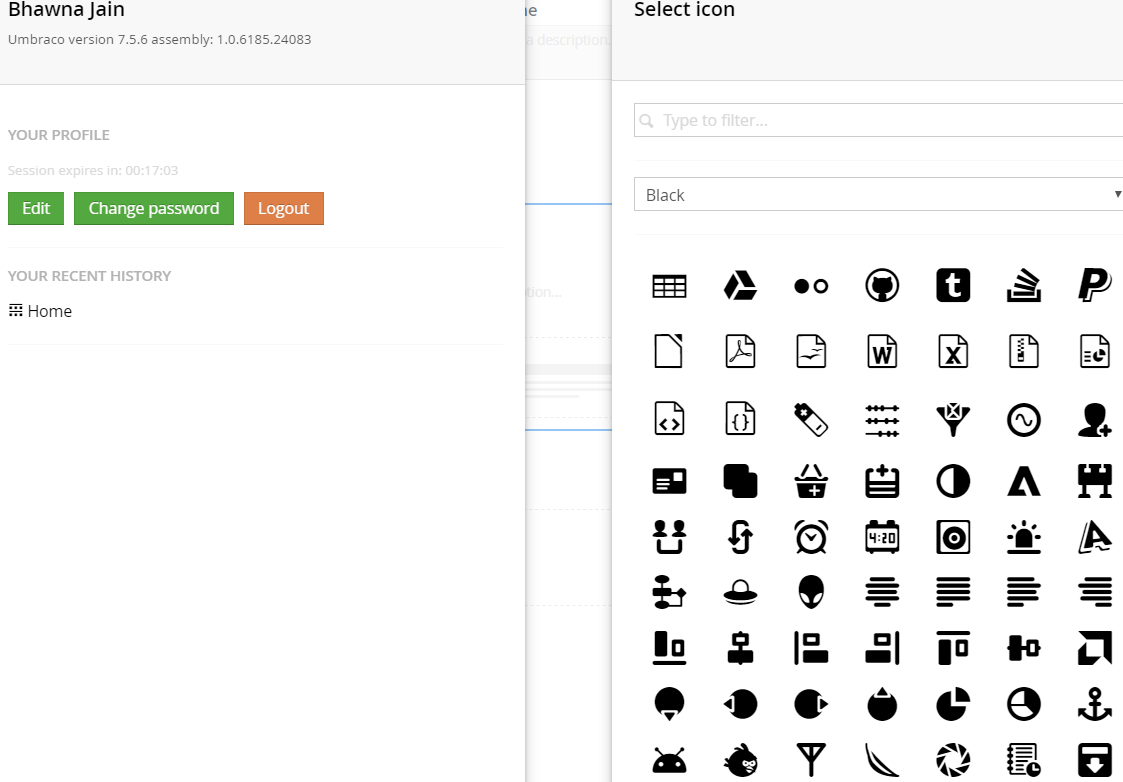Pick the anchor icon
1123x782 pixels.
point(1094,704)
